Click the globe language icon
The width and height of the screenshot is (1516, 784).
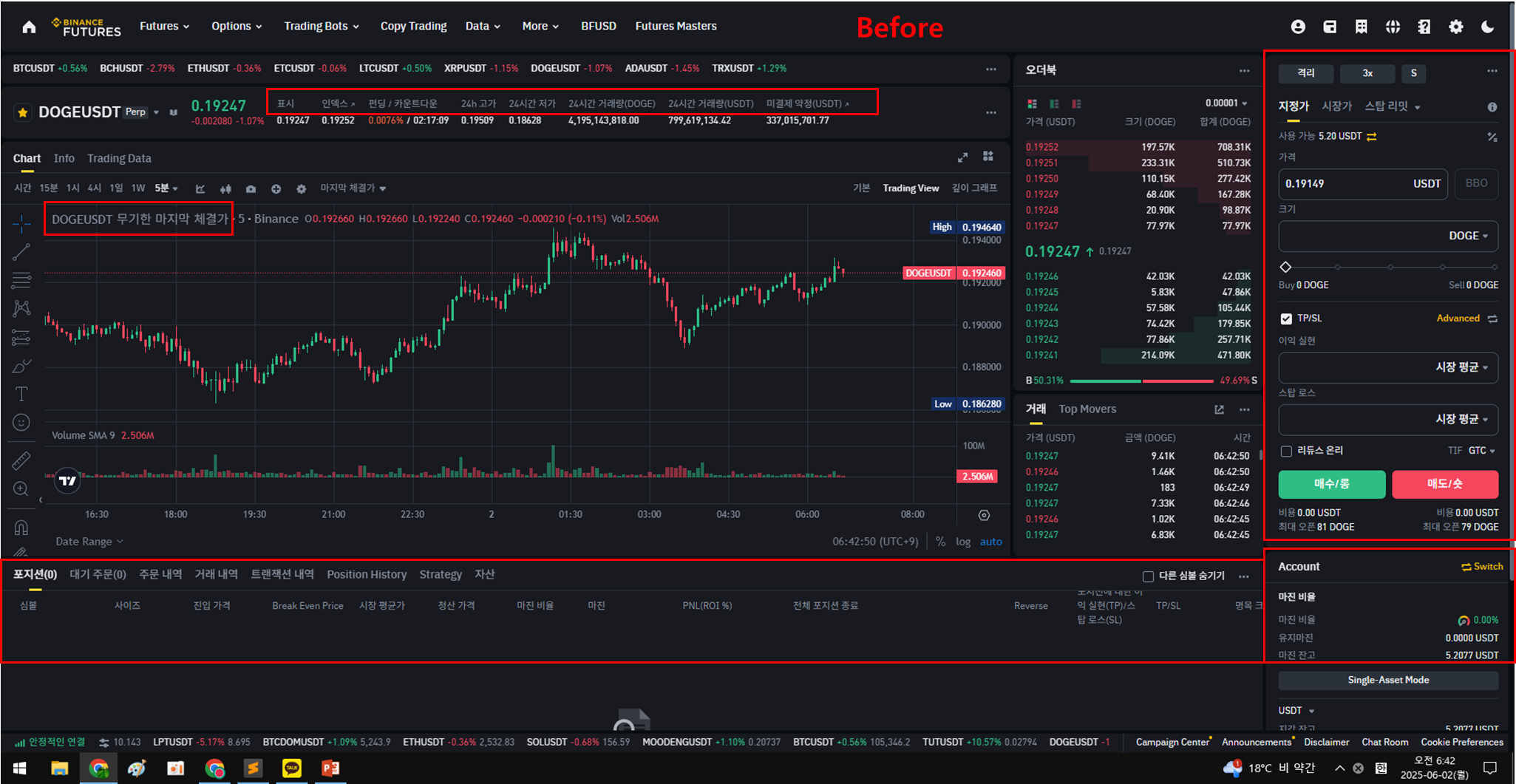(1393, 27)
